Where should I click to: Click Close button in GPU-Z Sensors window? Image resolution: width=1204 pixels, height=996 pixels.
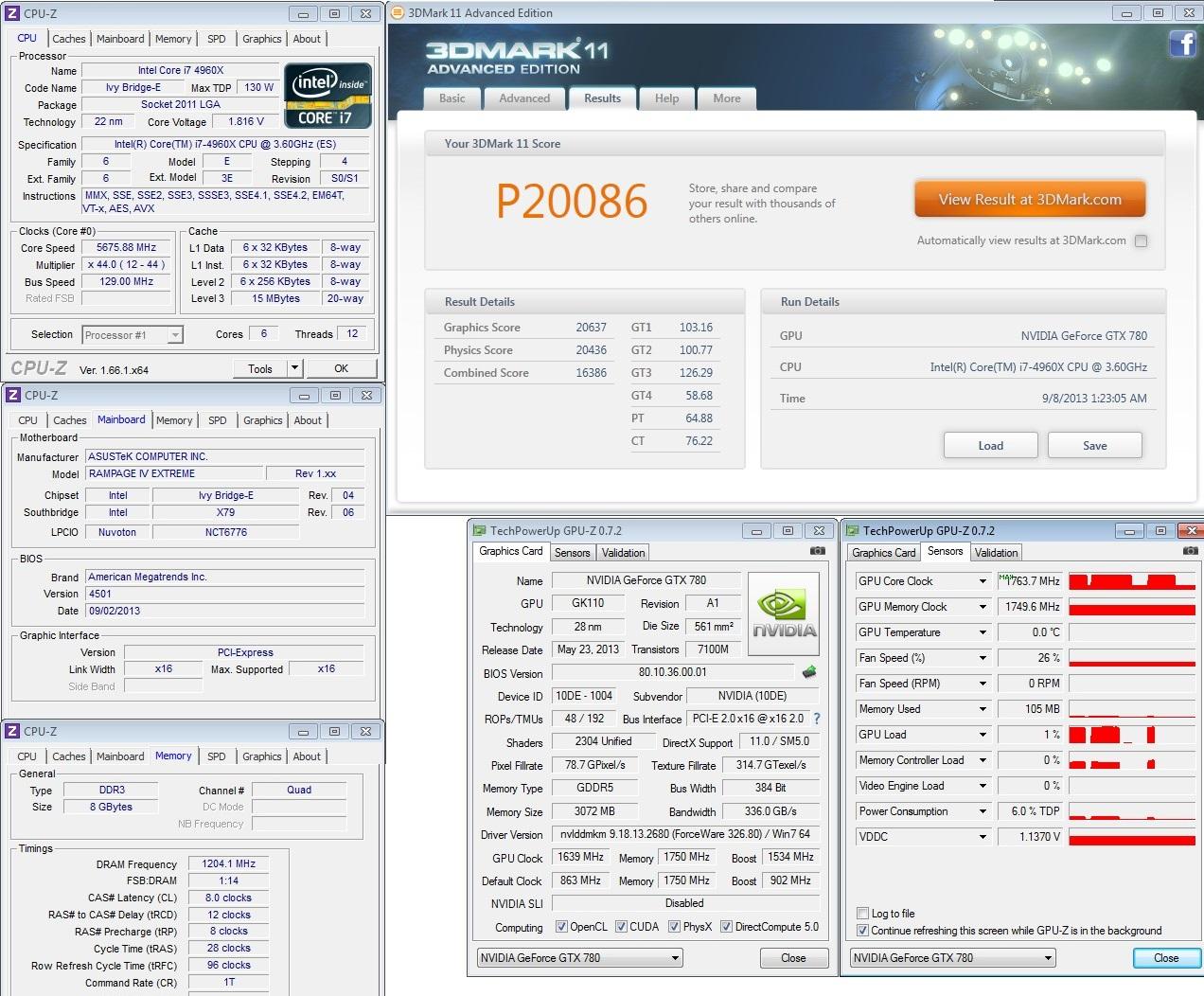[1166, 958]
